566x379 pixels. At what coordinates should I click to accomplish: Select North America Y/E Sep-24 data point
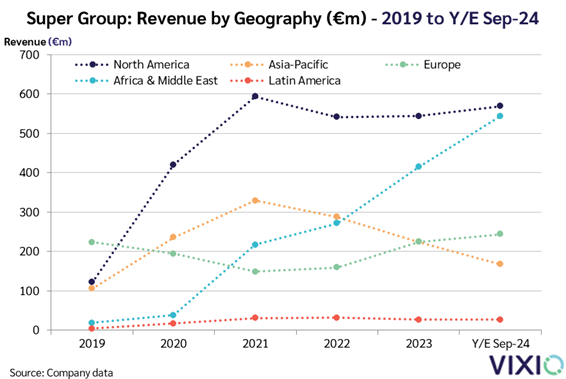500,106
